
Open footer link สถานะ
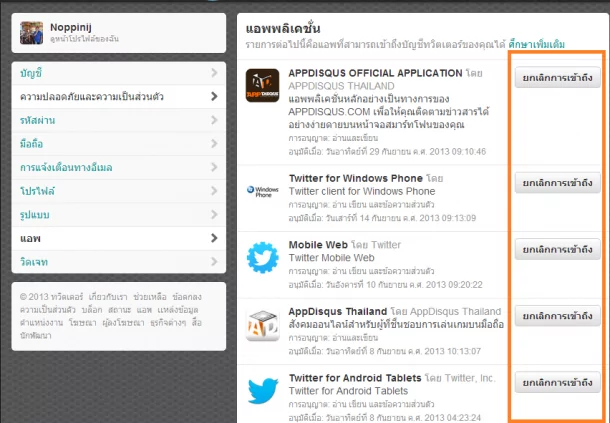click(x=120, y=310)
